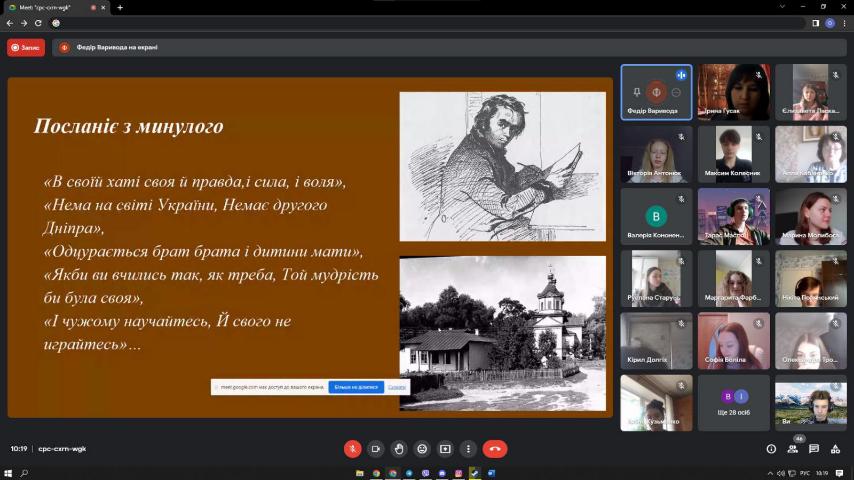Viewport: 854px width, 480px height.
Task: Select the Вікторія Антонюк video tile
Action: [x=656, y=154]
